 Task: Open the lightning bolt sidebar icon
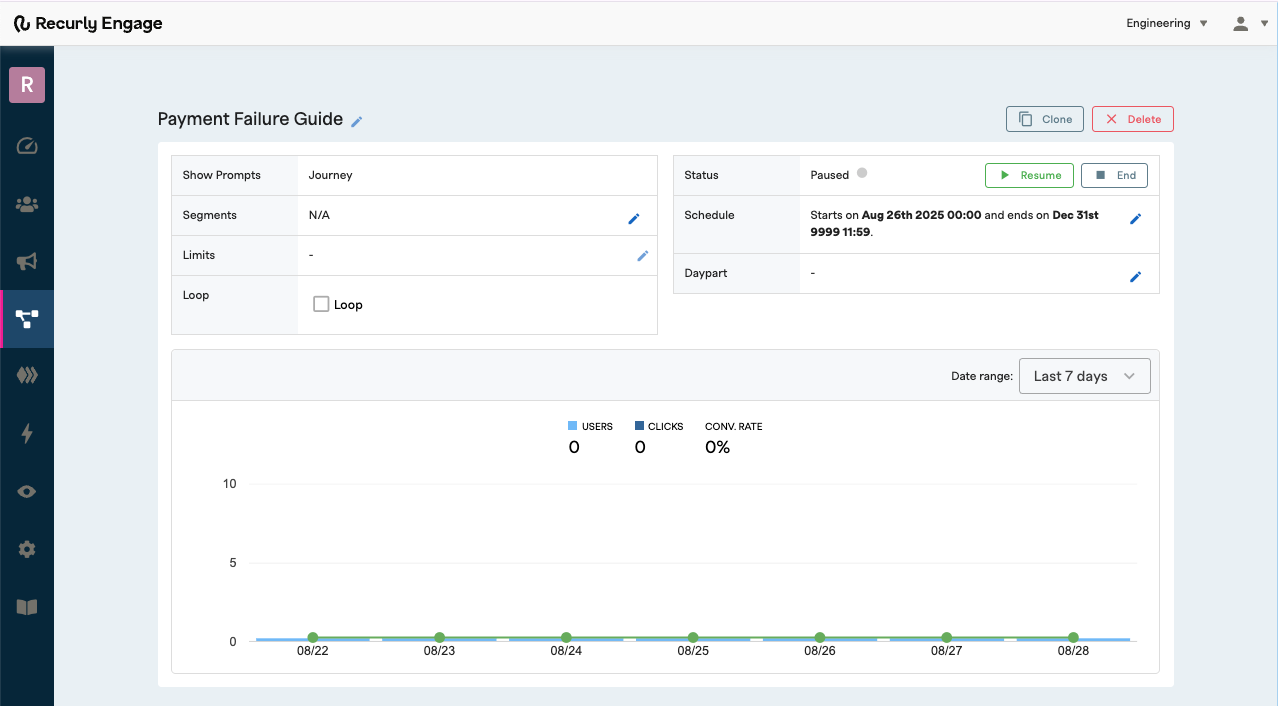tap(27, 433)
